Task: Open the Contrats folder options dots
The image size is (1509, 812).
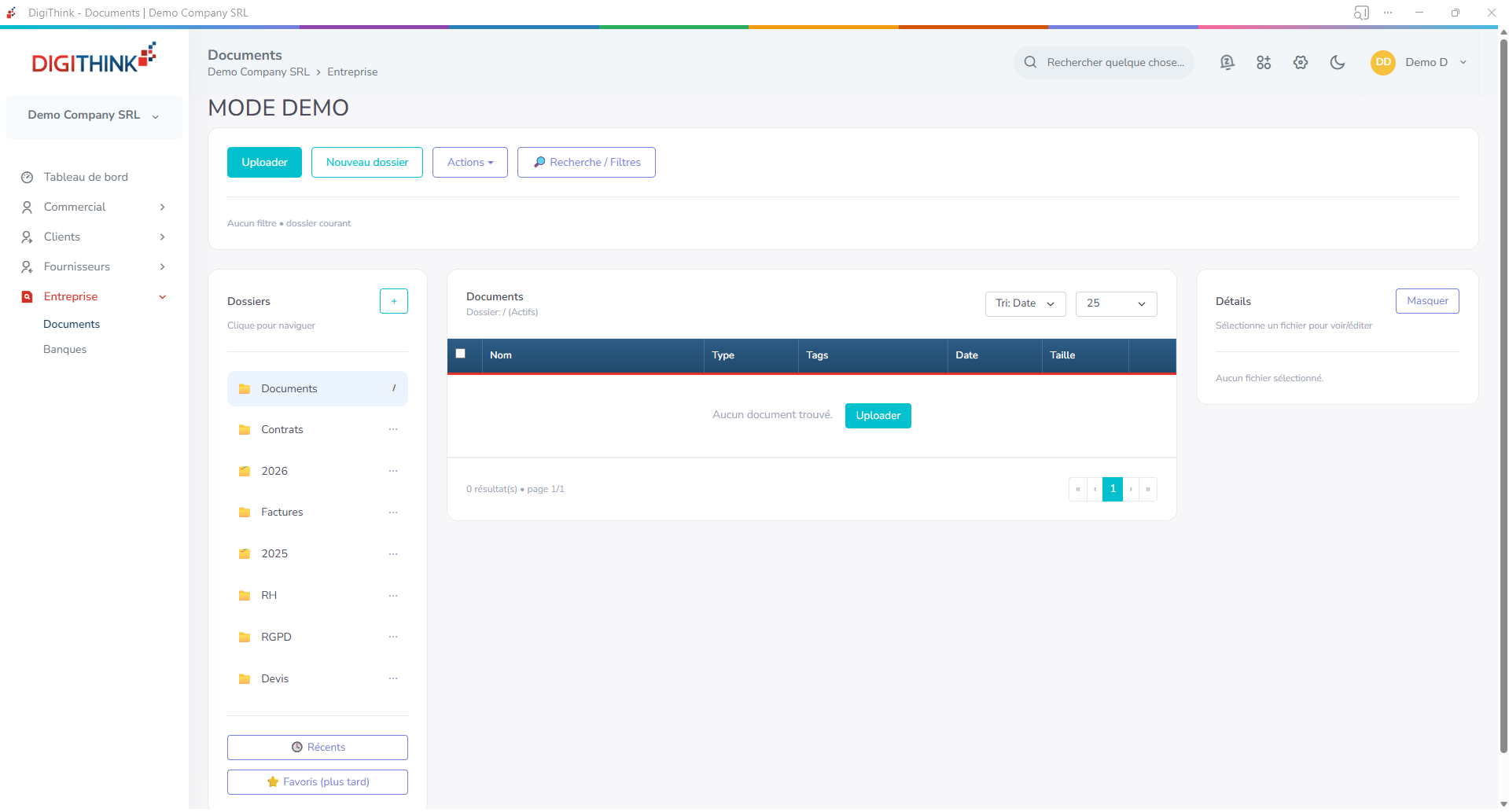Action: (393, 429)
